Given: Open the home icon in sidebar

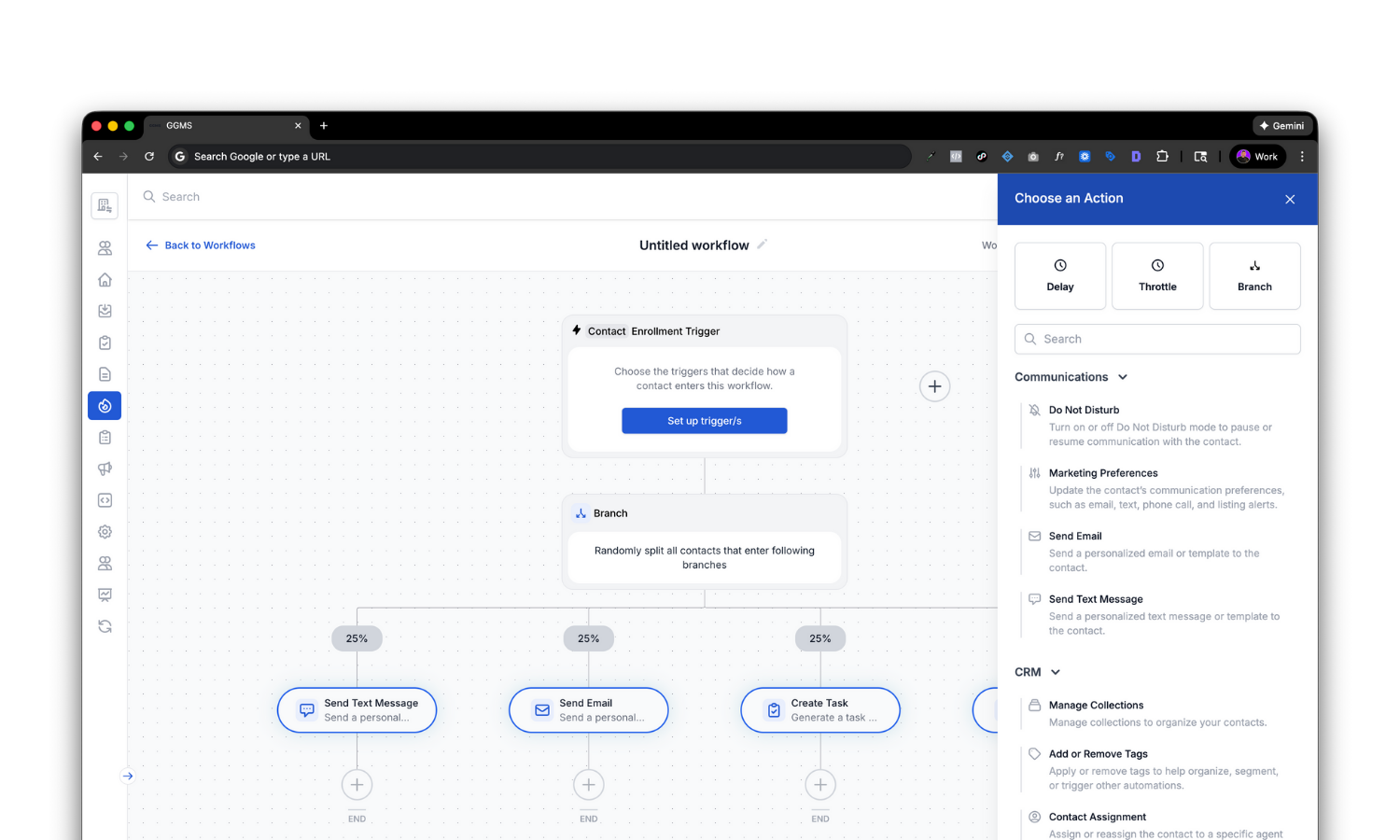Looking at the screenshot, I should point(105,280).
